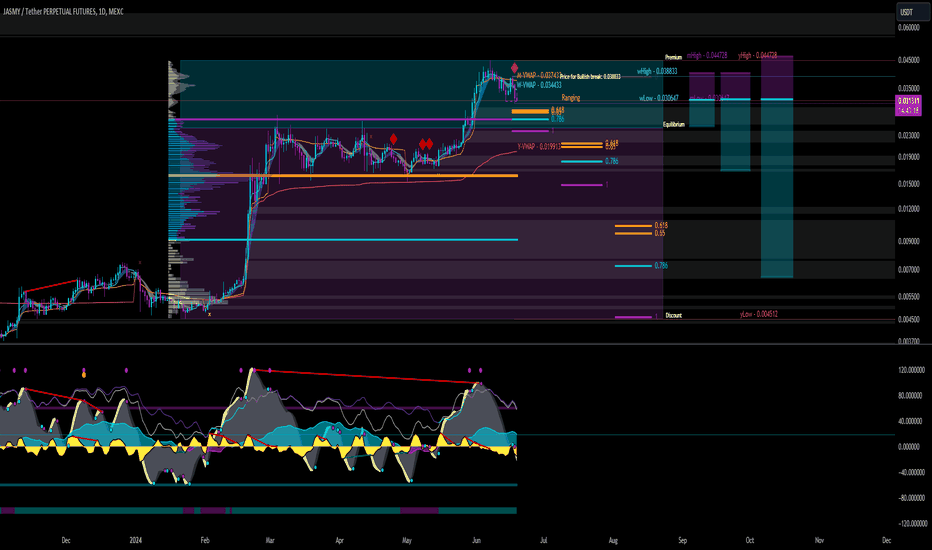Click the Y-VWAP 0.019913 label
The height and width of the screenshot is (550, 932).
coord(539,146)
